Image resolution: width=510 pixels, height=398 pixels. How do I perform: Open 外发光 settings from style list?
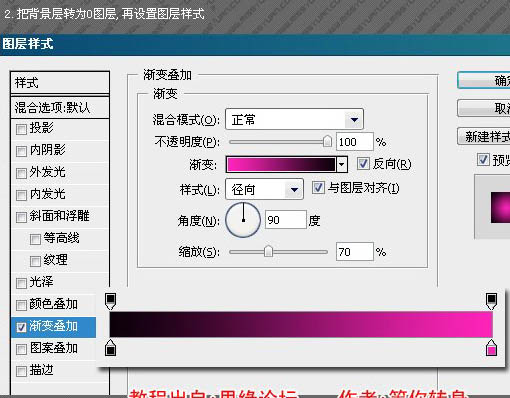coord(47,172)
